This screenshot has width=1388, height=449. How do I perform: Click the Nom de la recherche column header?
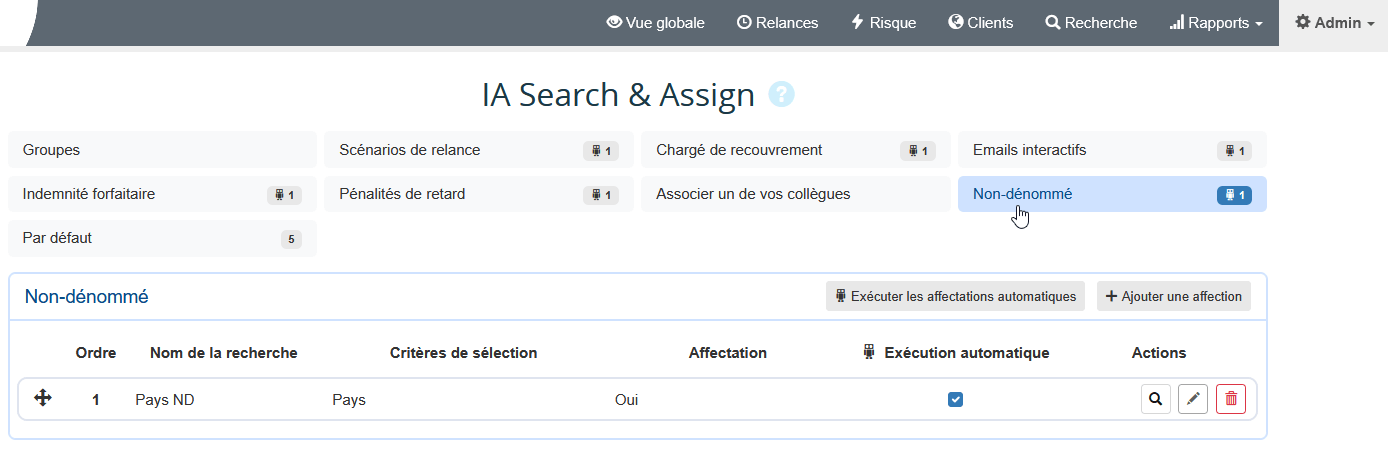224,353
